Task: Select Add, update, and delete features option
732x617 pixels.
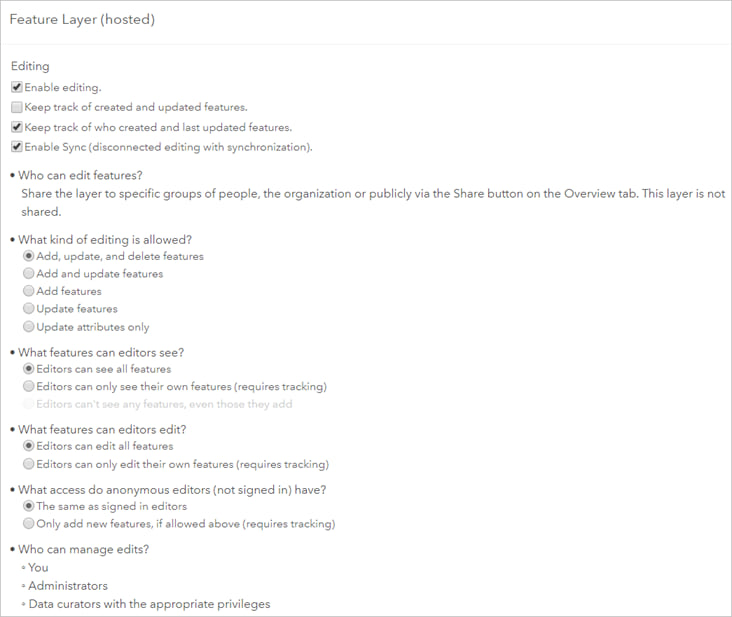Action: click(x=29, y=256)
